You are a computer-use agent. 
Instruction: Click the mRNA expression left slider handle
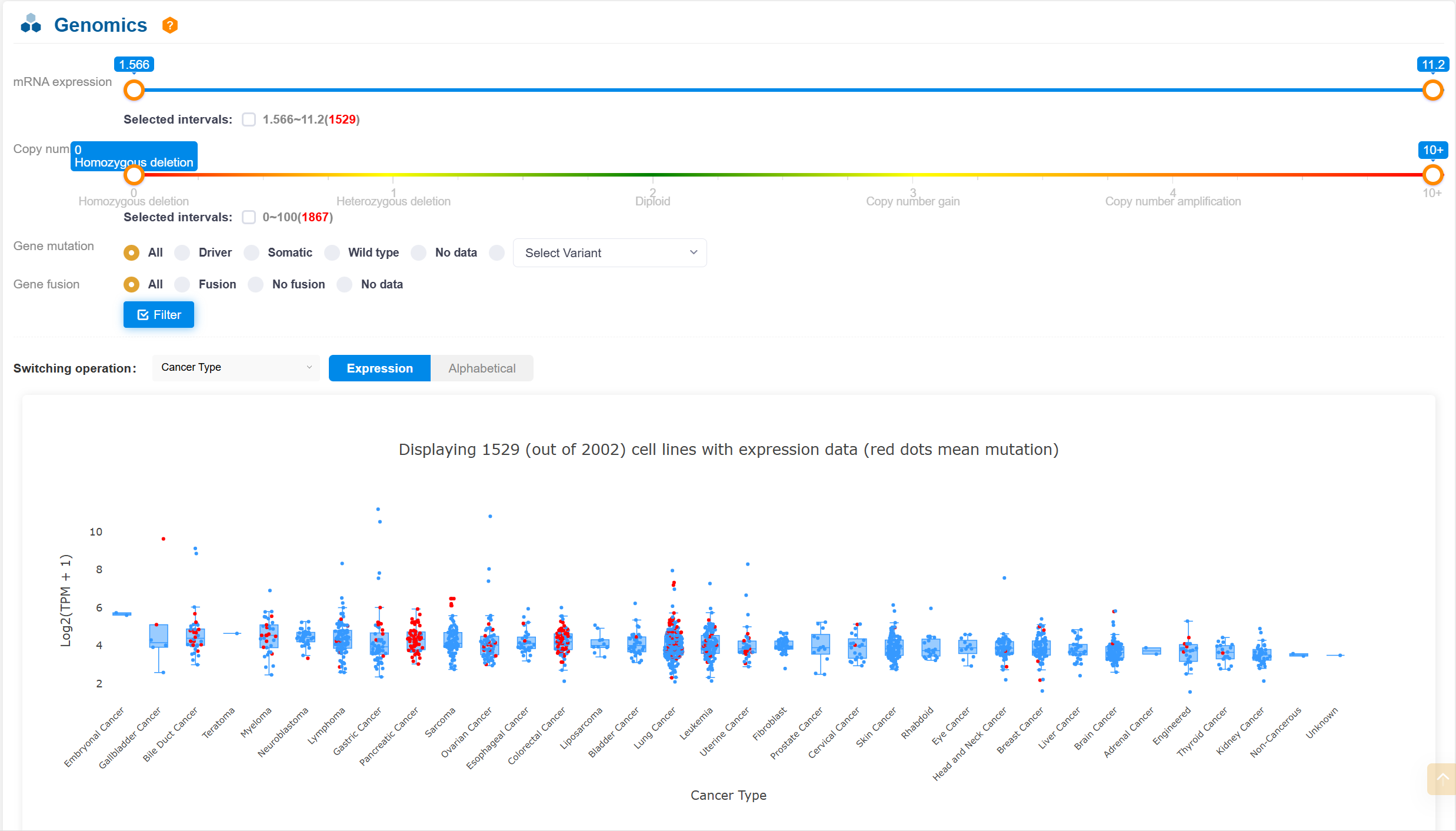pos(134,90)
